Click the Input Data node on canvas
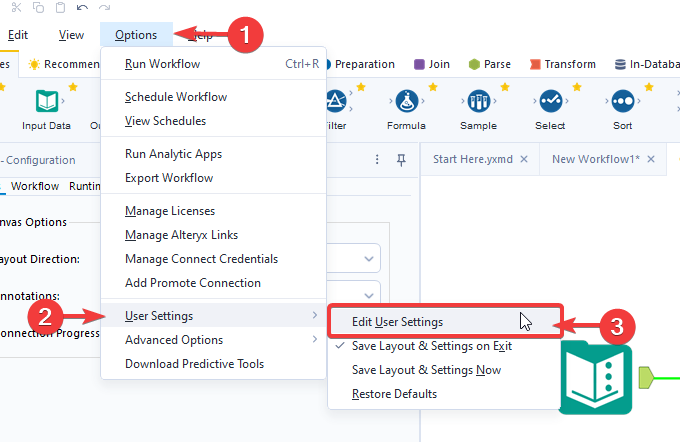 [596, 377]
